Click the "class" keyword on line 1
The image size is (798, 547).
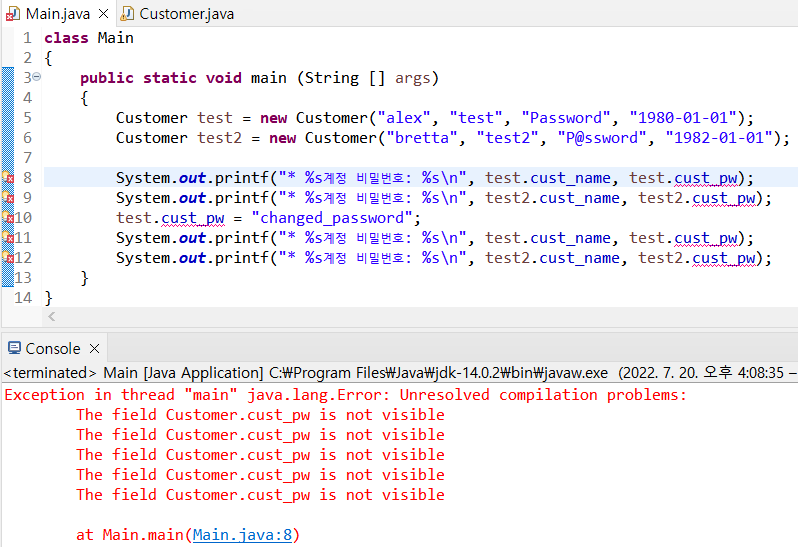pos(66,38)
